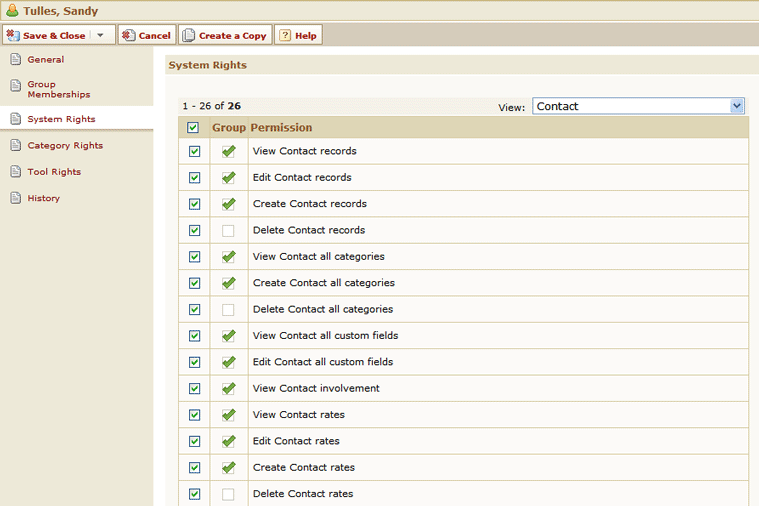759x506 pixels.
Task: Click the Create a Copy button
Action: click(x=225, y=35)
